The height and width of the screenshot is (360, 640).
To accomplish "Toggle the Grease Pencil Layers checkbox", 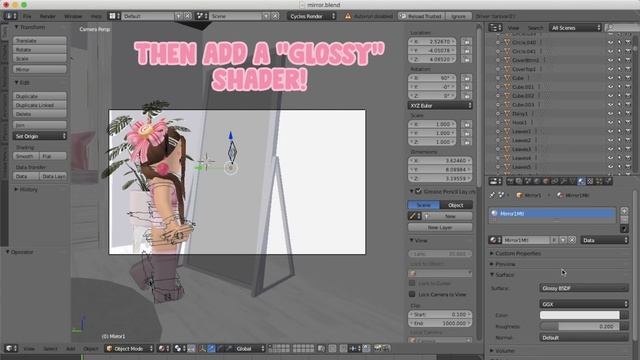I will click(x=418, y=191).
